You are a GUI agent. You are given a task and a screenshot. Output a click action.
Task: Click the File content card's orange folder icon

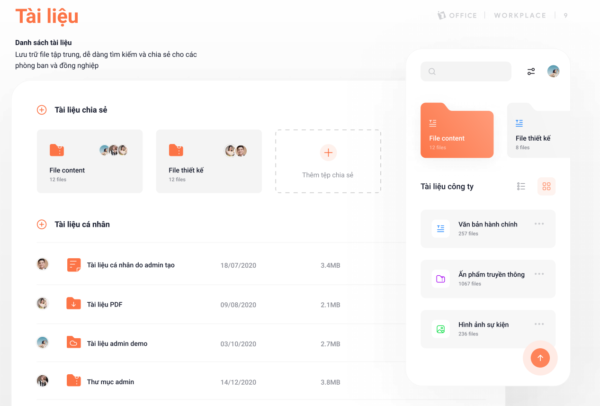(x=57, y=150)
